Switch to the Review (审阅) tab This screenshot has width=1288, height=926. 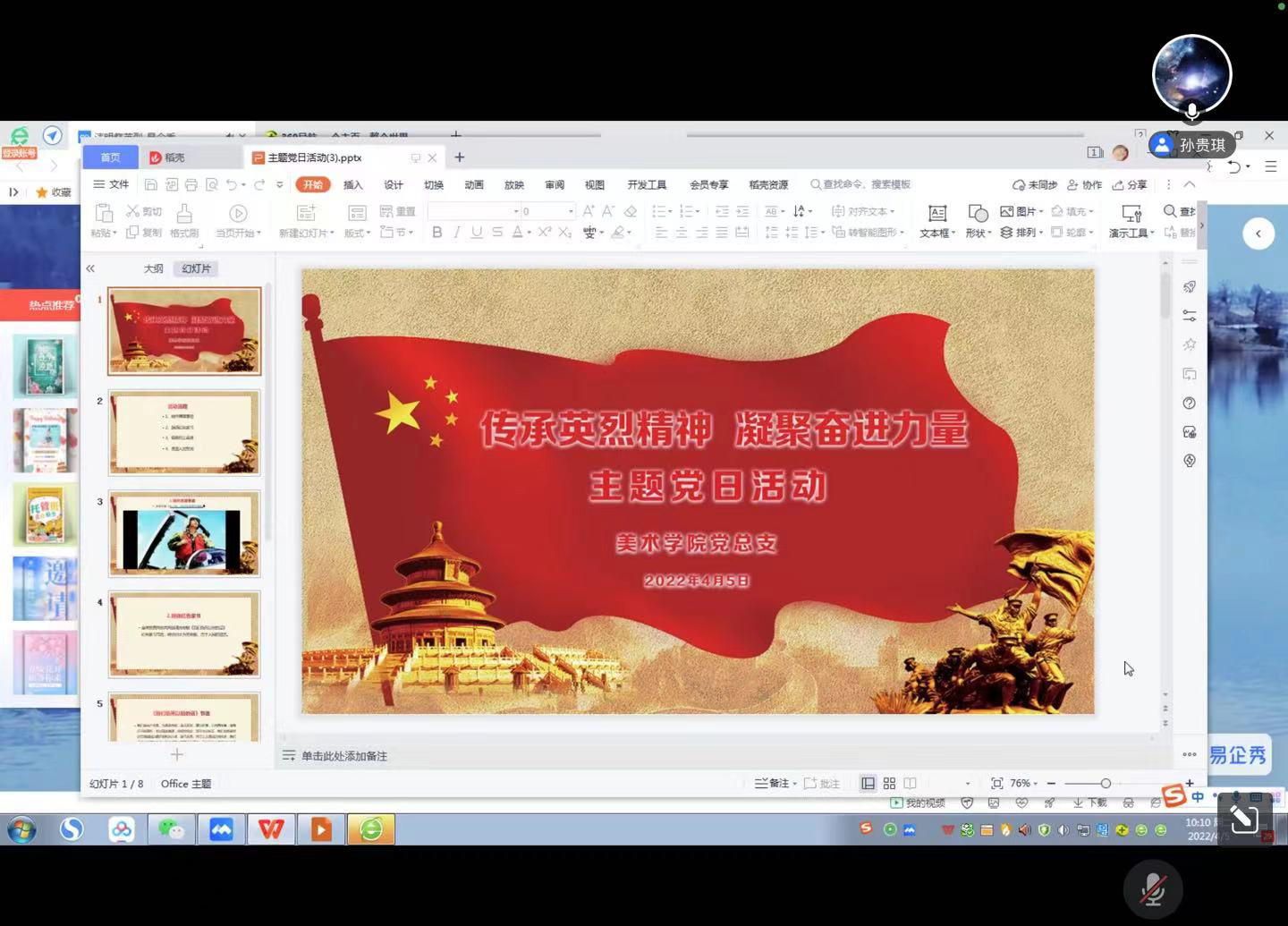[x=555, y=184]
